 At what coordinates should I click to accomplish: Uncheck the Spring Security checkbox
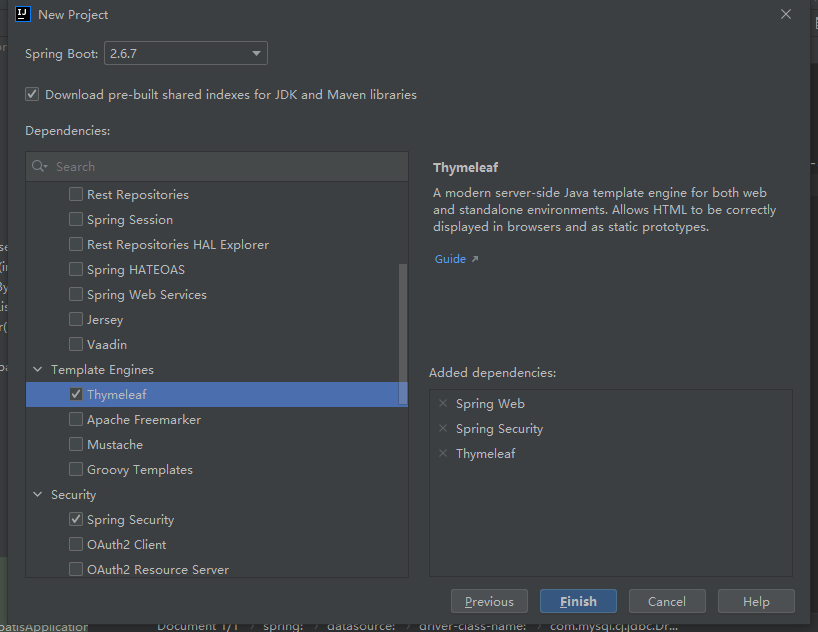coord(76,519)
